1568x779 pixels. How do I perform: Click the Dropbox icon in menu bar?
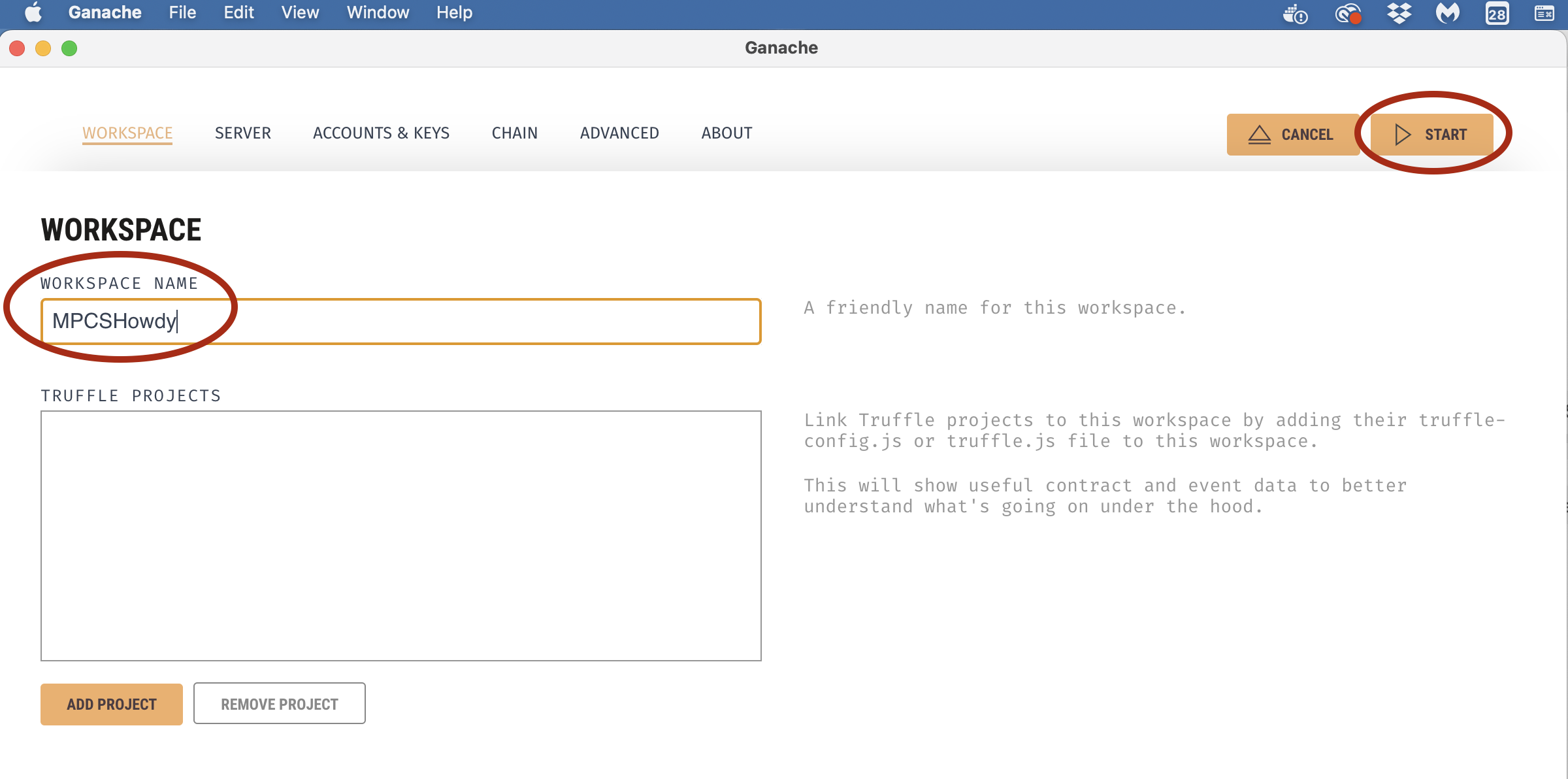tap(1399, 13)
